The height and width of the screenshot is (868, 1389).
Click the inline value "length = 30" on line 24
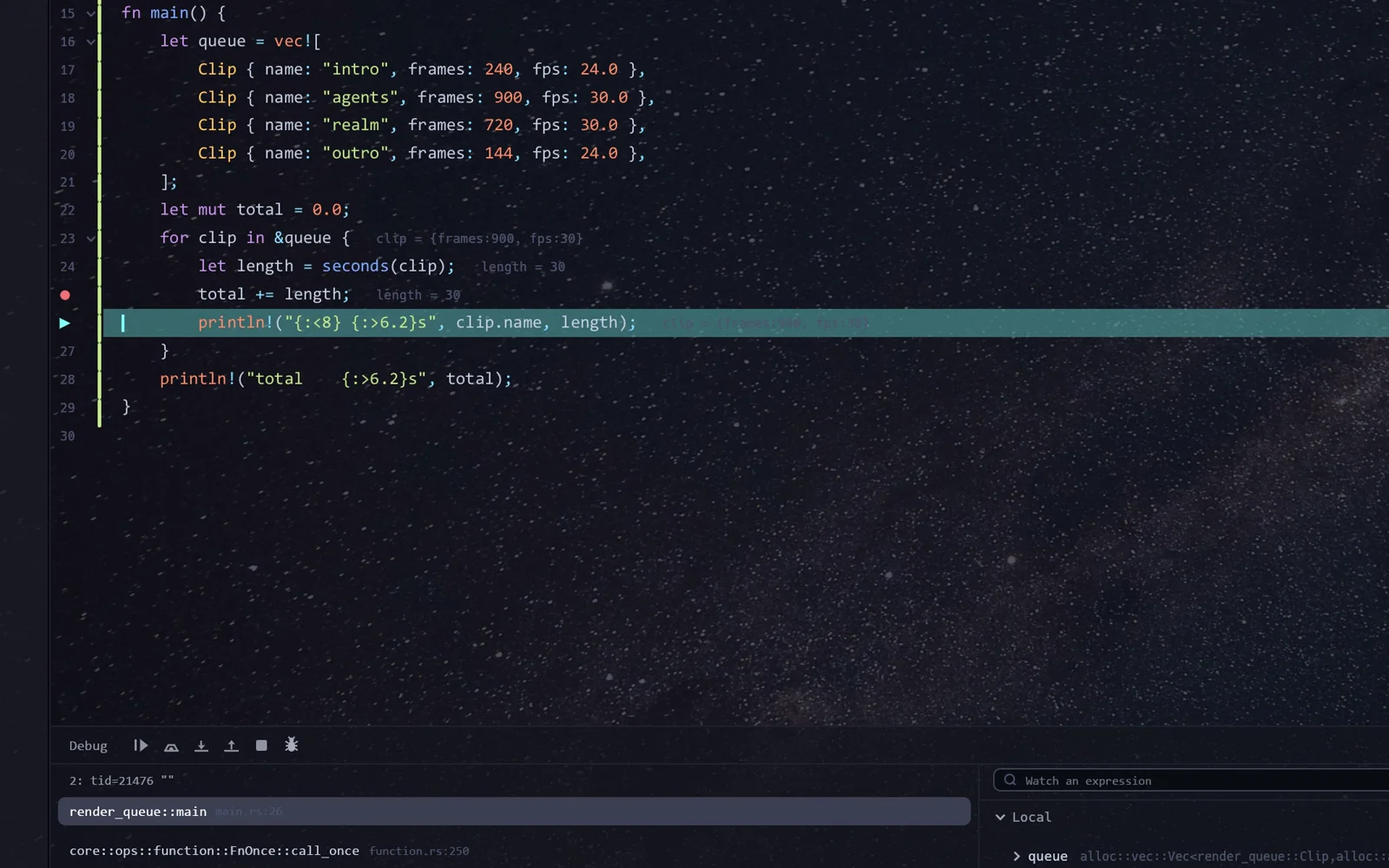coord(523,267)
